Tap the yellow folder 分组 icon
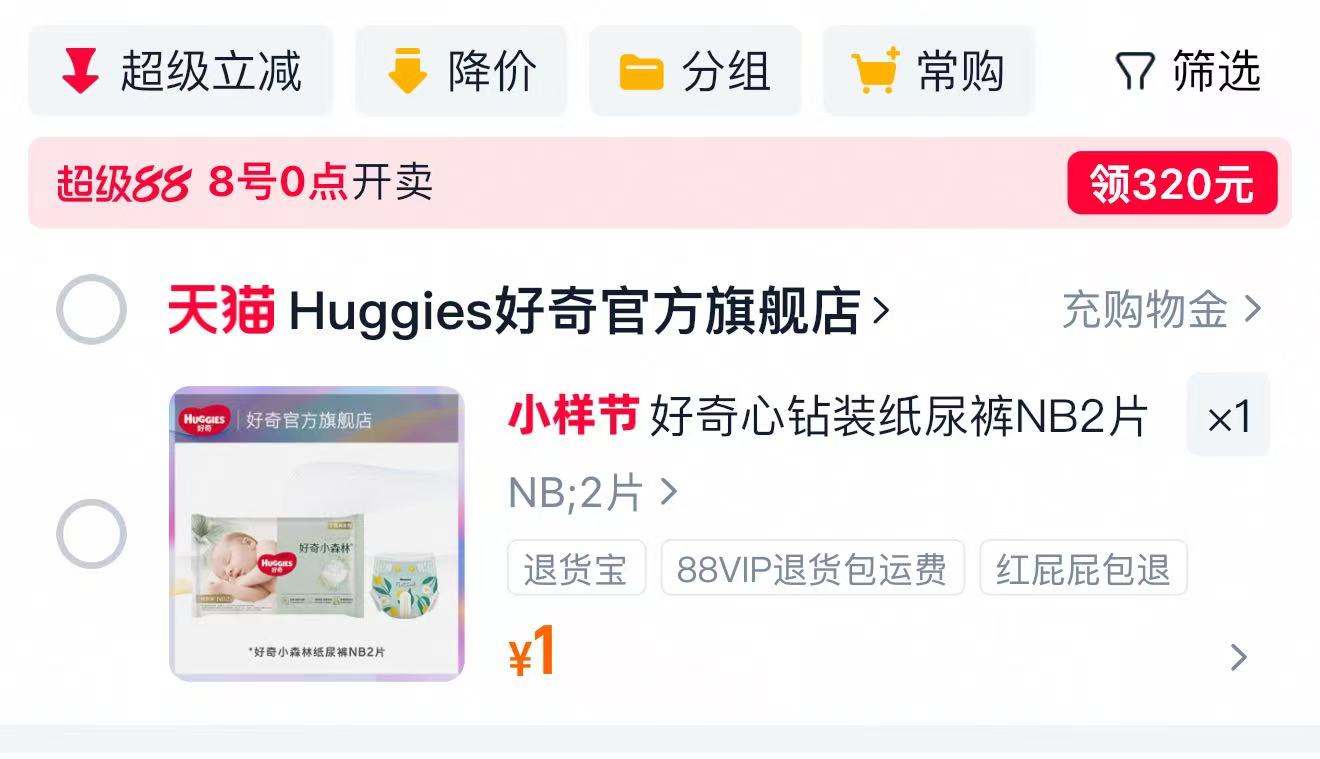 641,73
